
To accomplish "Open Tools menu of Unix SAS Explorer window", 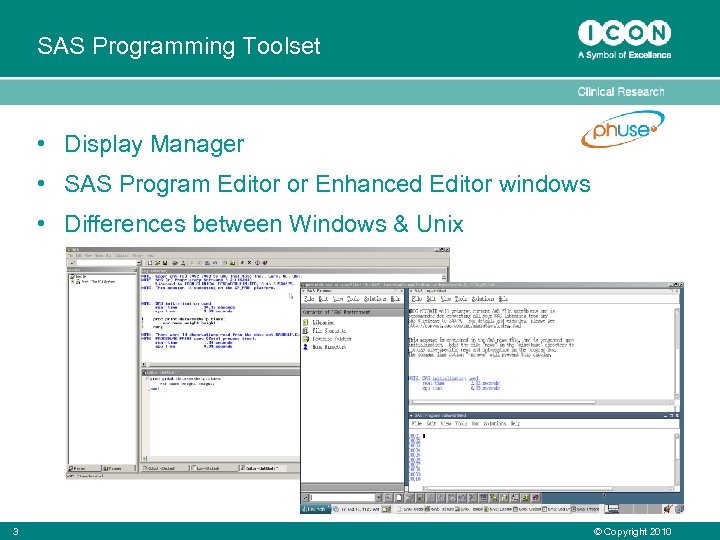I will pyautogui.click(x=353, y=298).
